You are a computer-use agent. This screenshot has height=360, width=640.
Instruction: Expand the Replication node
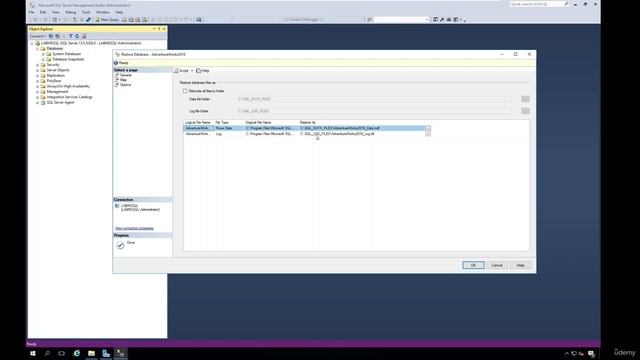point(37,76)
